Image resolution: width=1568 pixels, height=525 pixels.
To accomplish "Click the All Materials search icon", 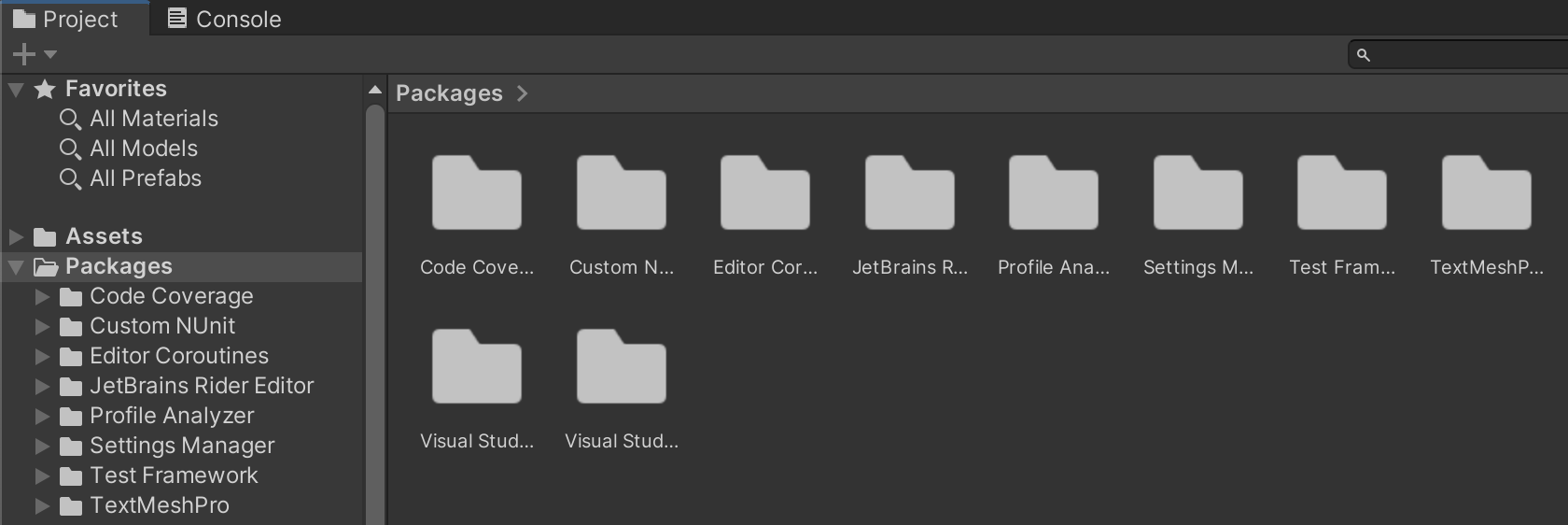I will pyautogui.click(x=70, y=120).
